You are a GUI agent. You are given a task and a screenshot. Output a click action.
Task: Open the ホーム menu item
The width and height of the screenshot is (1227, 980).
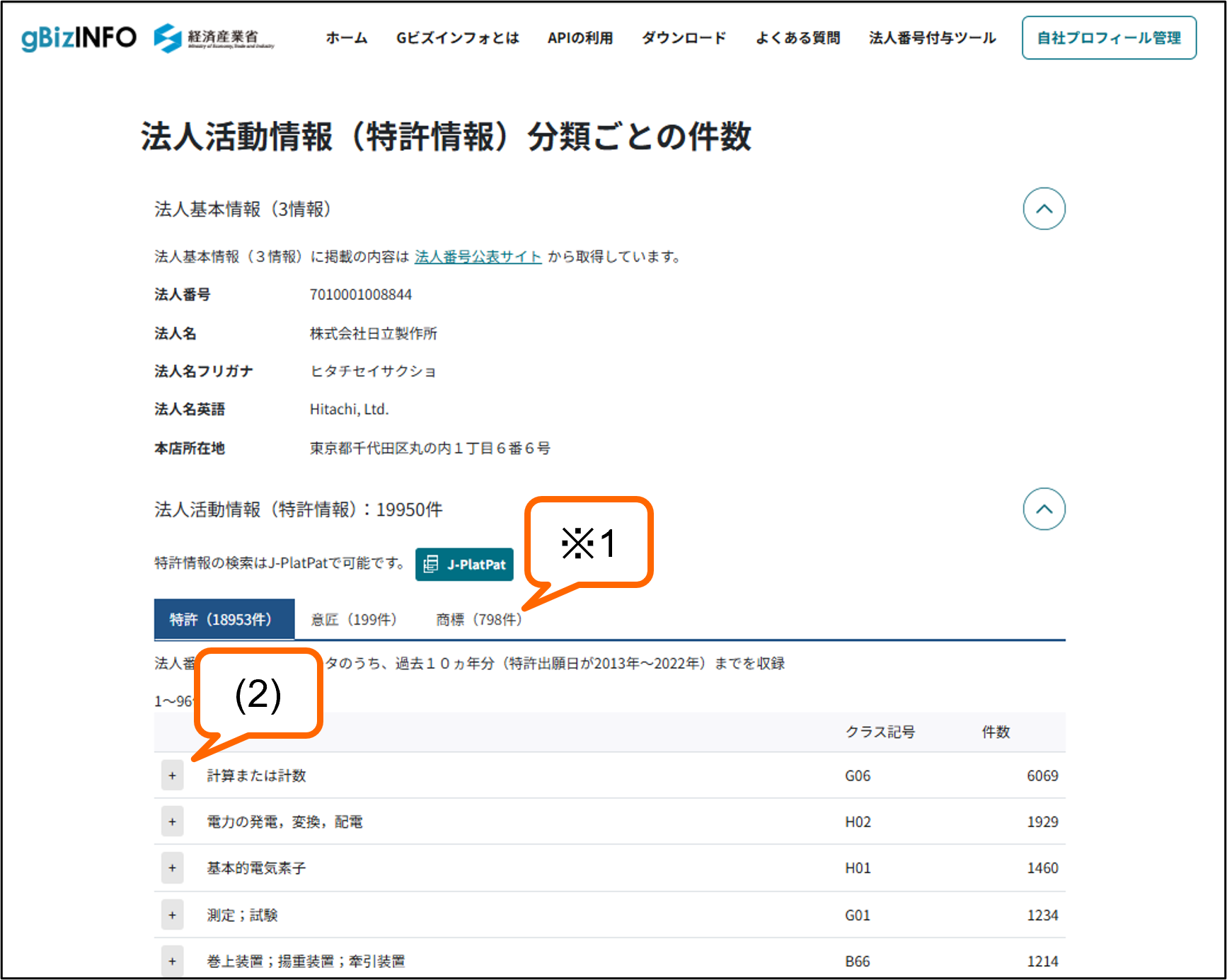(x=346, y=38)
